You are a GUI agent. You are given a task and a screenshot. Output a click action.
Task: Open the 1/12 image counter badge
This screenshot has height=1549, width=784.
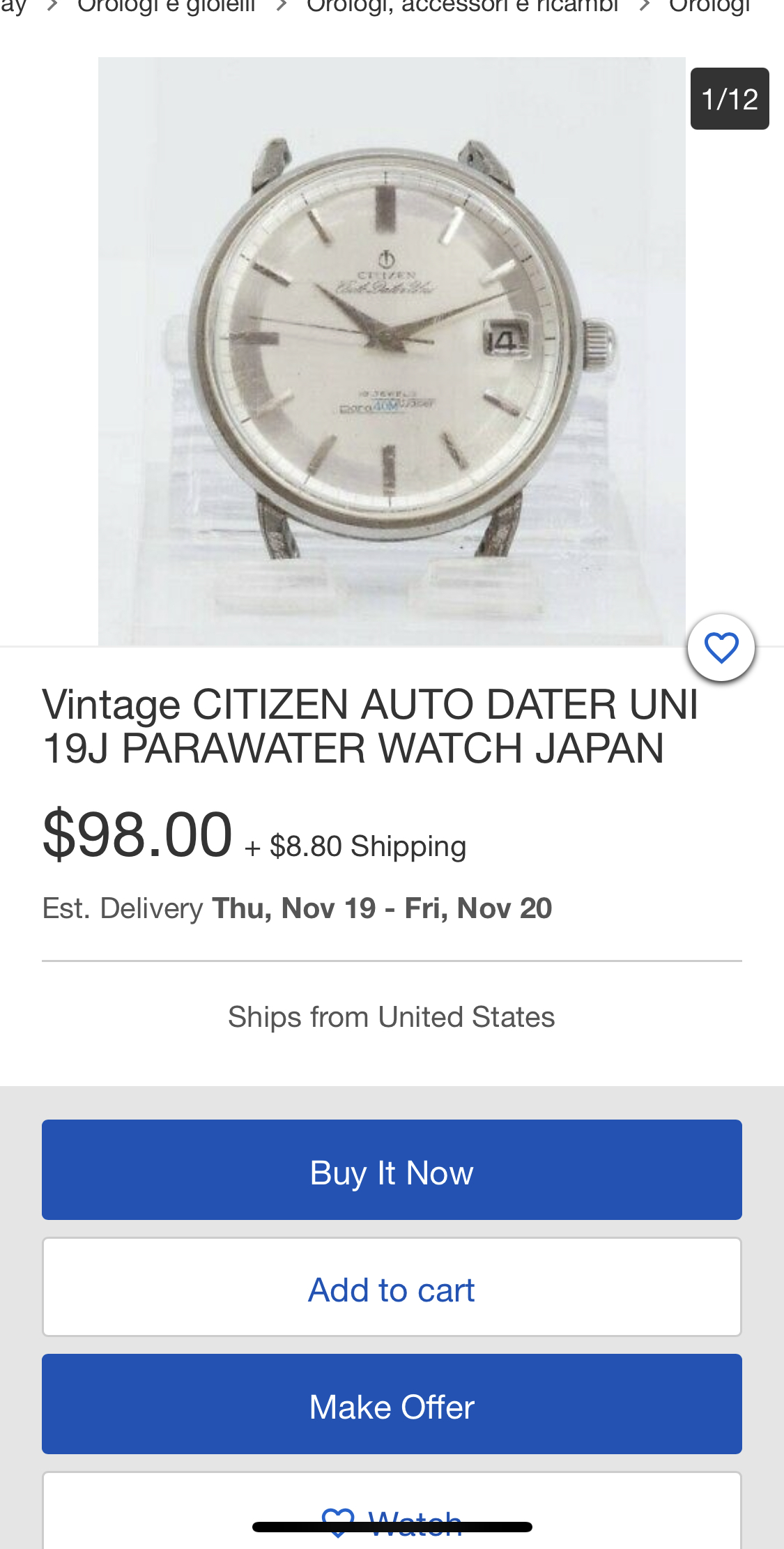(730, 98)
